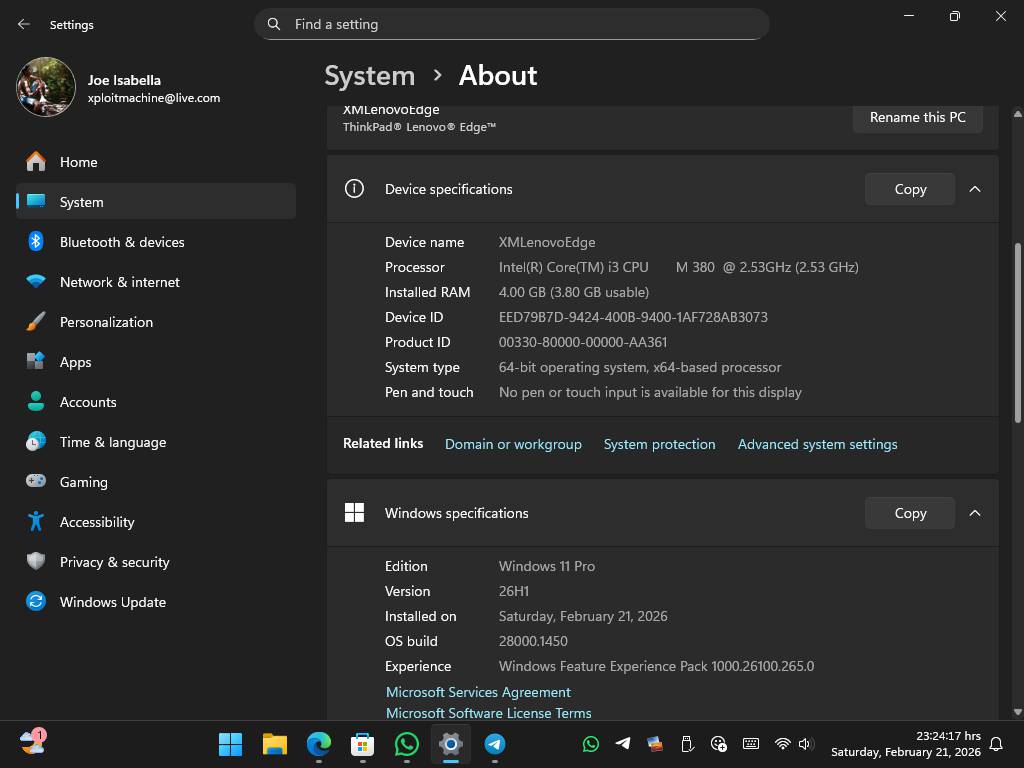The height and width of the screenshot is (768, 1024).
Task: Click the OS build value 28000.1450
Action: [x=533, y=641]
